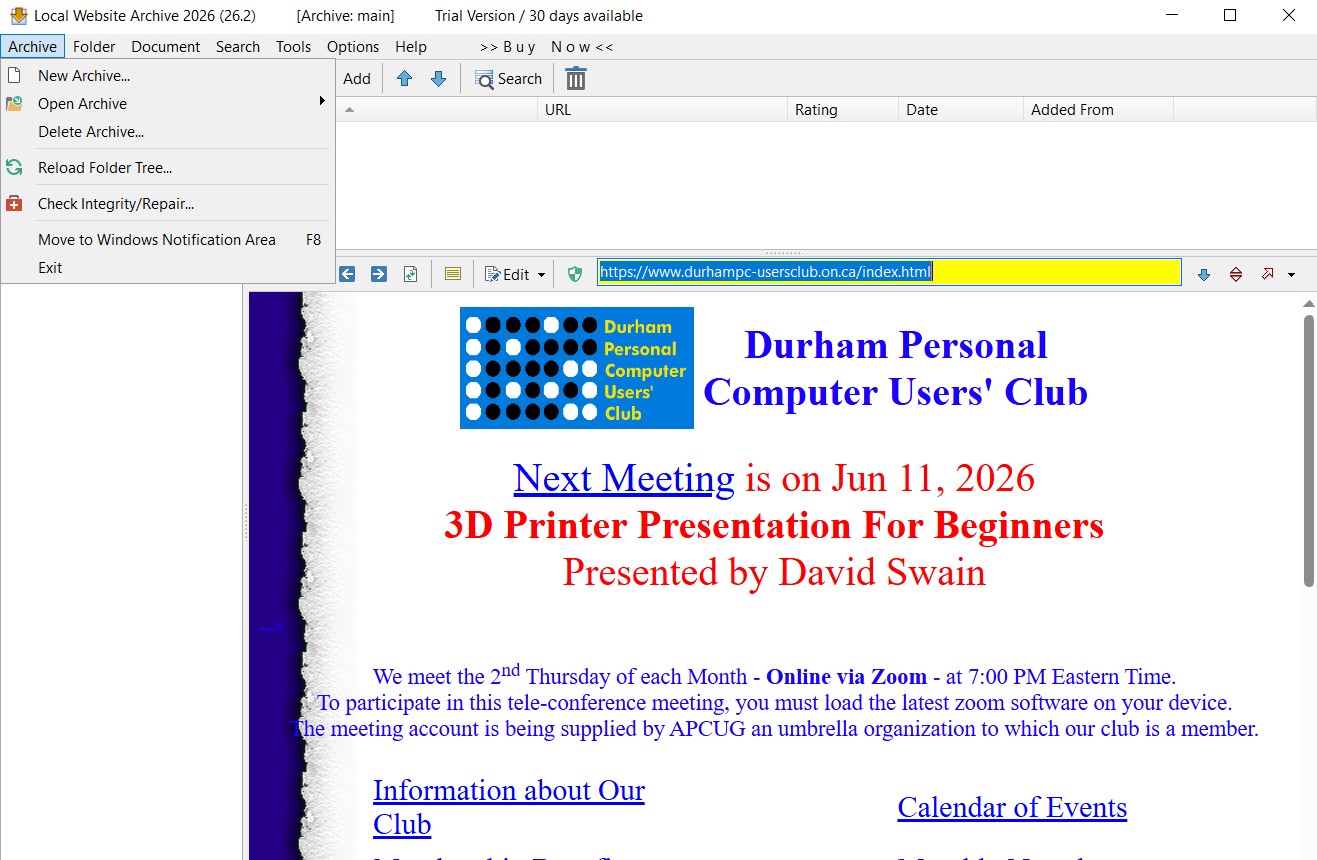Image resolution: width=1317 pixels, height=860 pixels.
Task: Click the URL address field
Action: click(x=889, y=272)
